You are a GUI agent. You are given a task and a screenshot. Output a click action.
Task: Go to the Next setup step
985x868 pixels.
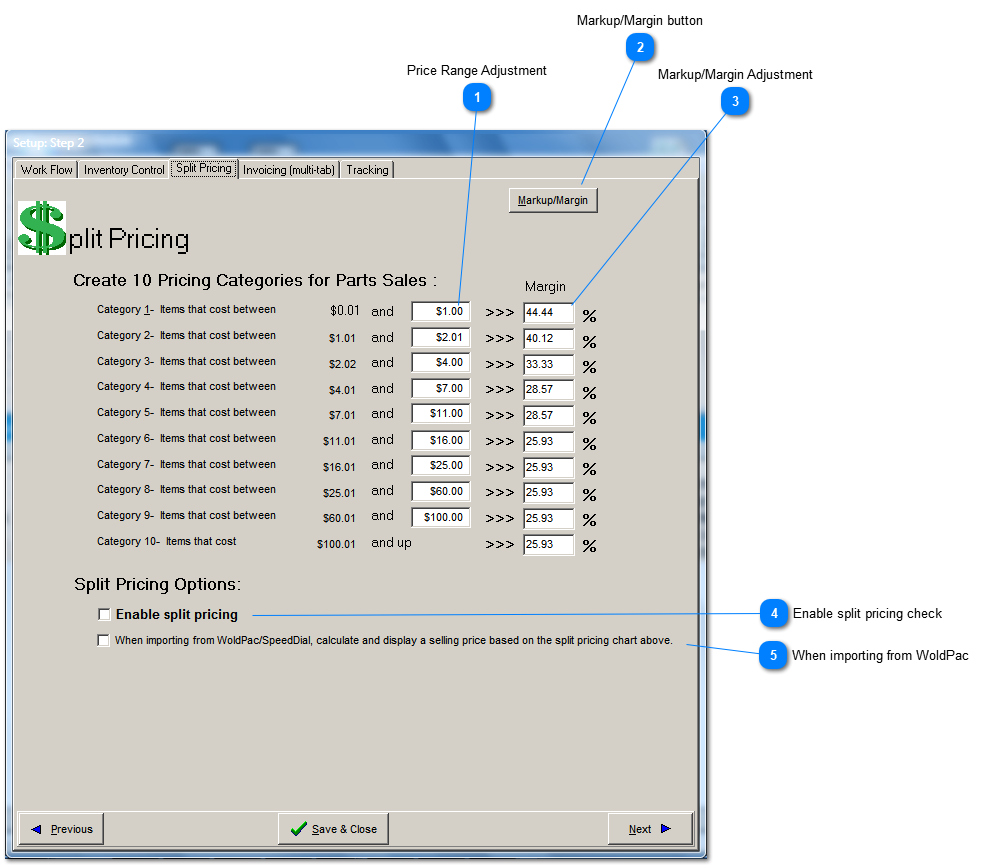pos(649,829)
